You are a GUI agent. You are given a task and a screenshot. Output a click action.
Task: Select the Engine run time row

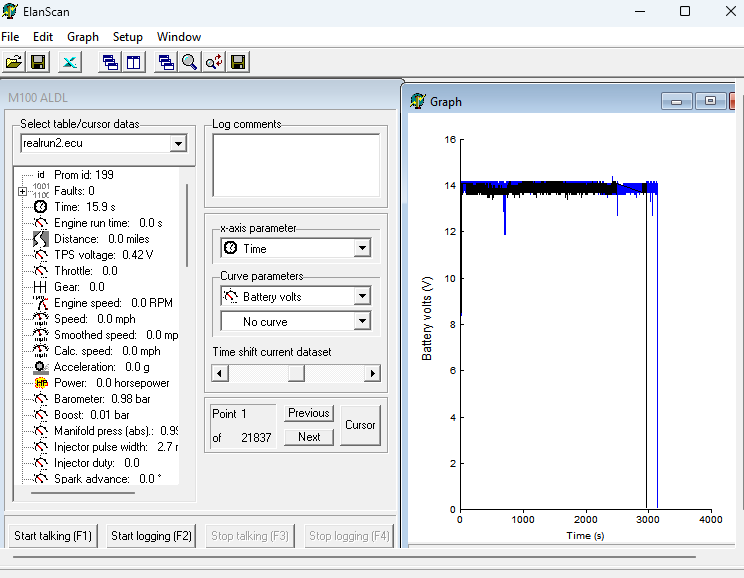[x=108, y=223]
